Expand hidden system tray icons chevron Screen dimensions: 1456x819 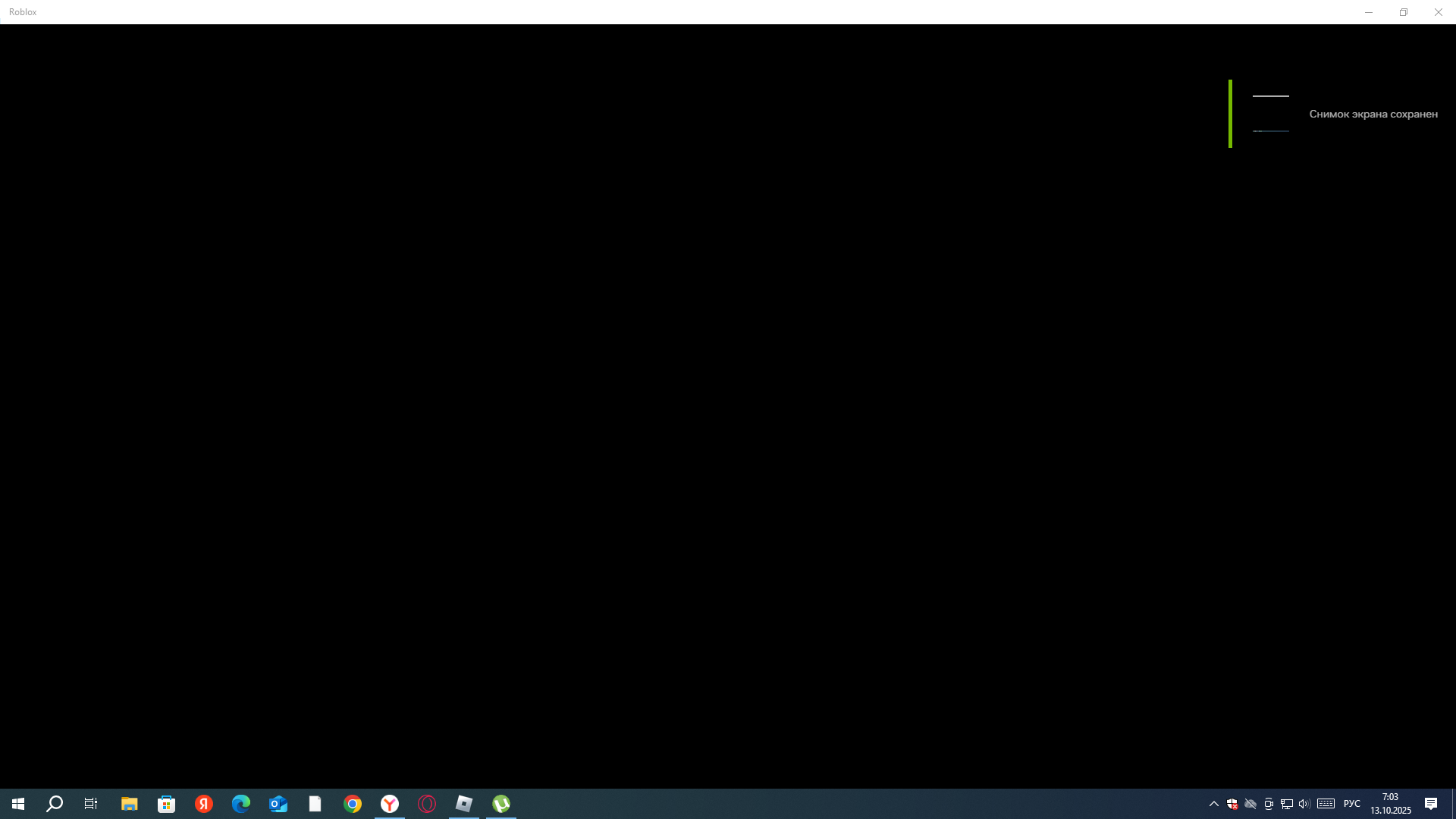(x=1214, y=804)
